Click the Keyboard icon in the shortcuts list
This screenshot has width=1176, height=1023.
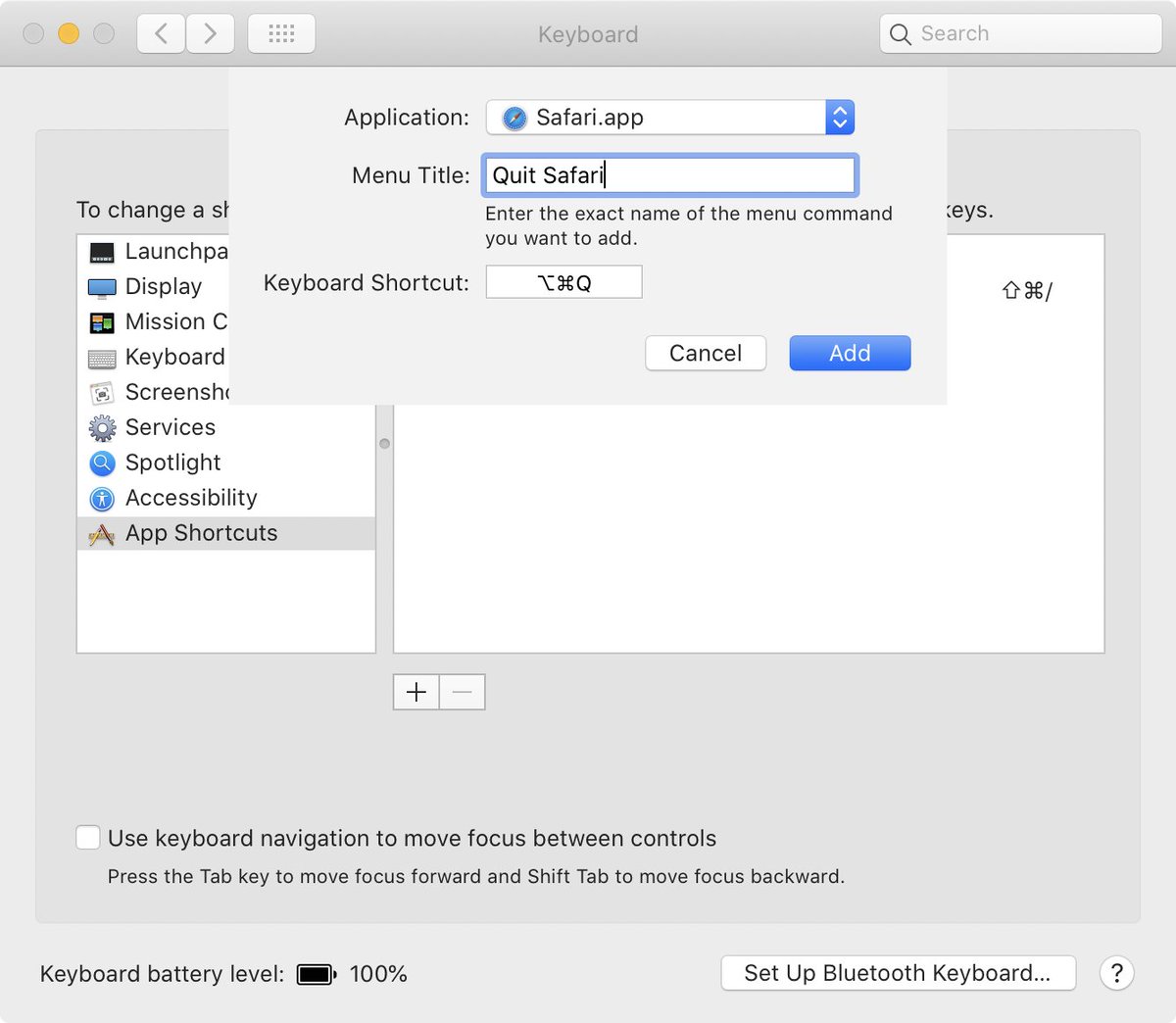click(102, 359)
